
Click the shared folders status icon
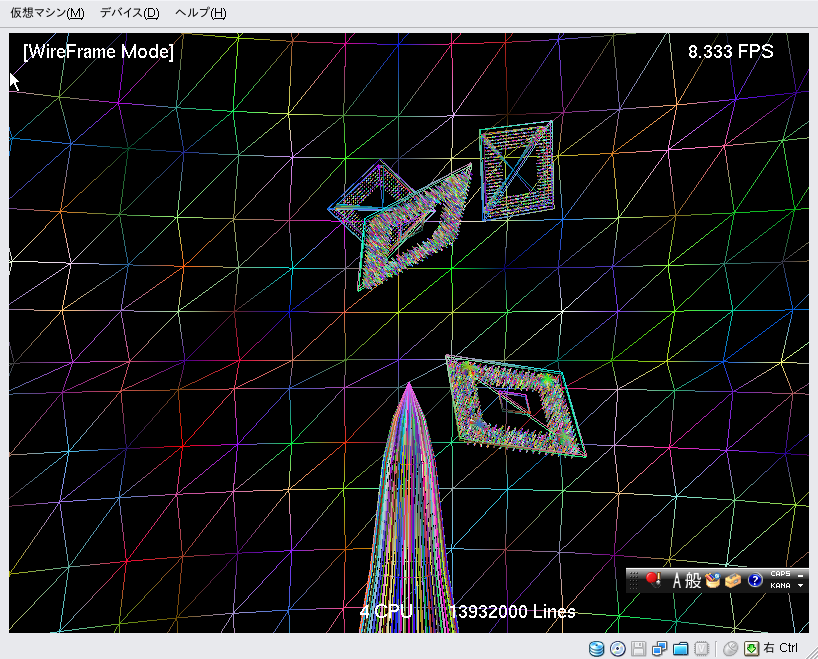click(680, 648)
